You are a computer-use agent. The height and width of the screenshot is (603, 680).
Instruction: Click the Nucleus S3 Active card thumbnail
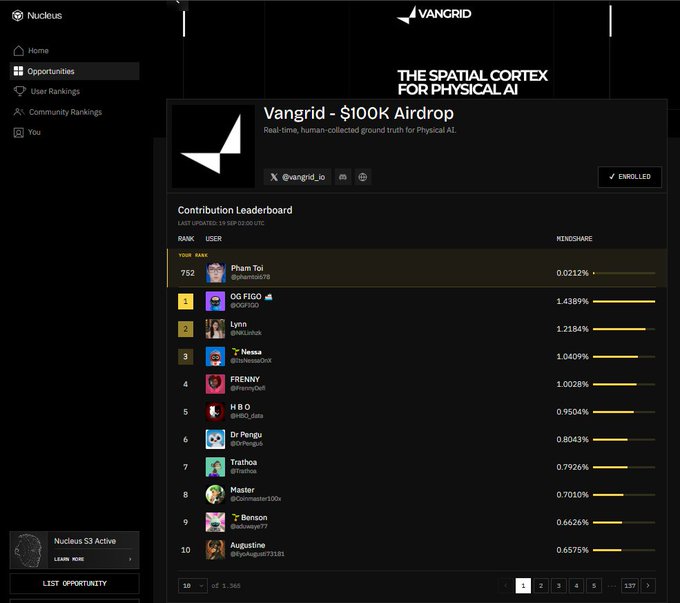(x=29, y=550)
